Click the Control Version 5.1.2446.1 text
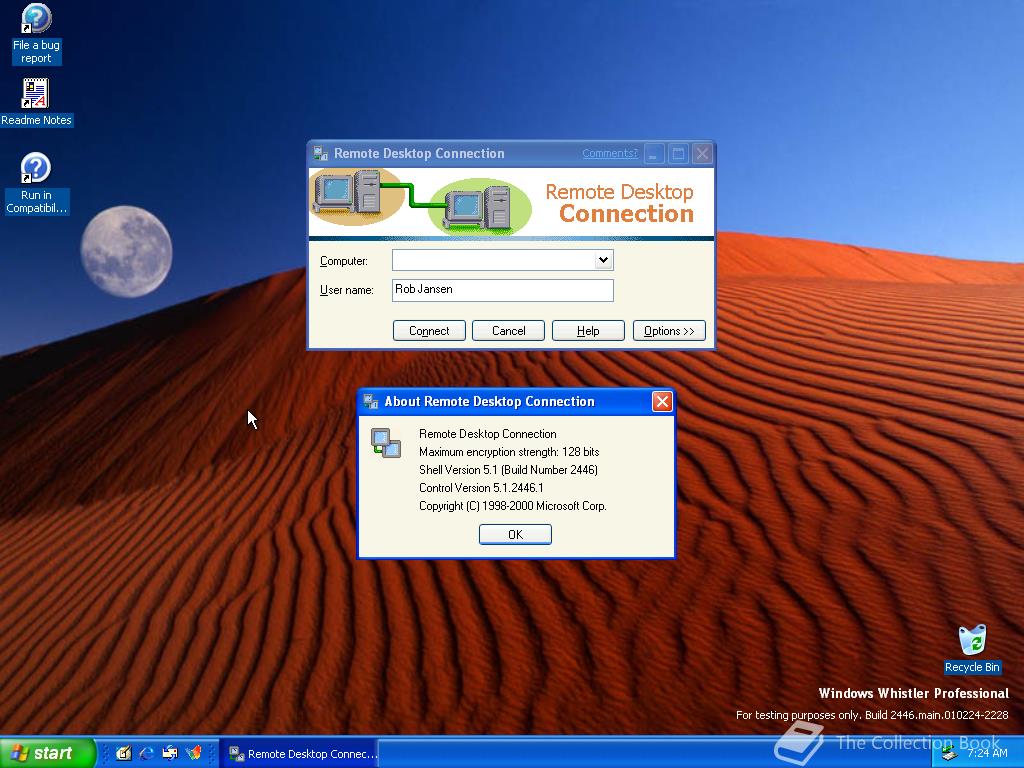The image size is (1024, 768). 481,488
